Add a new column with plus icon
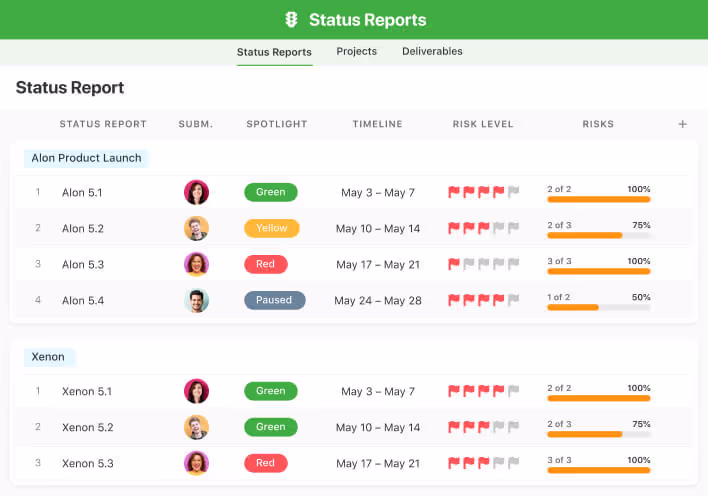This screenshot has height=496, width=708. coord(683,124)
